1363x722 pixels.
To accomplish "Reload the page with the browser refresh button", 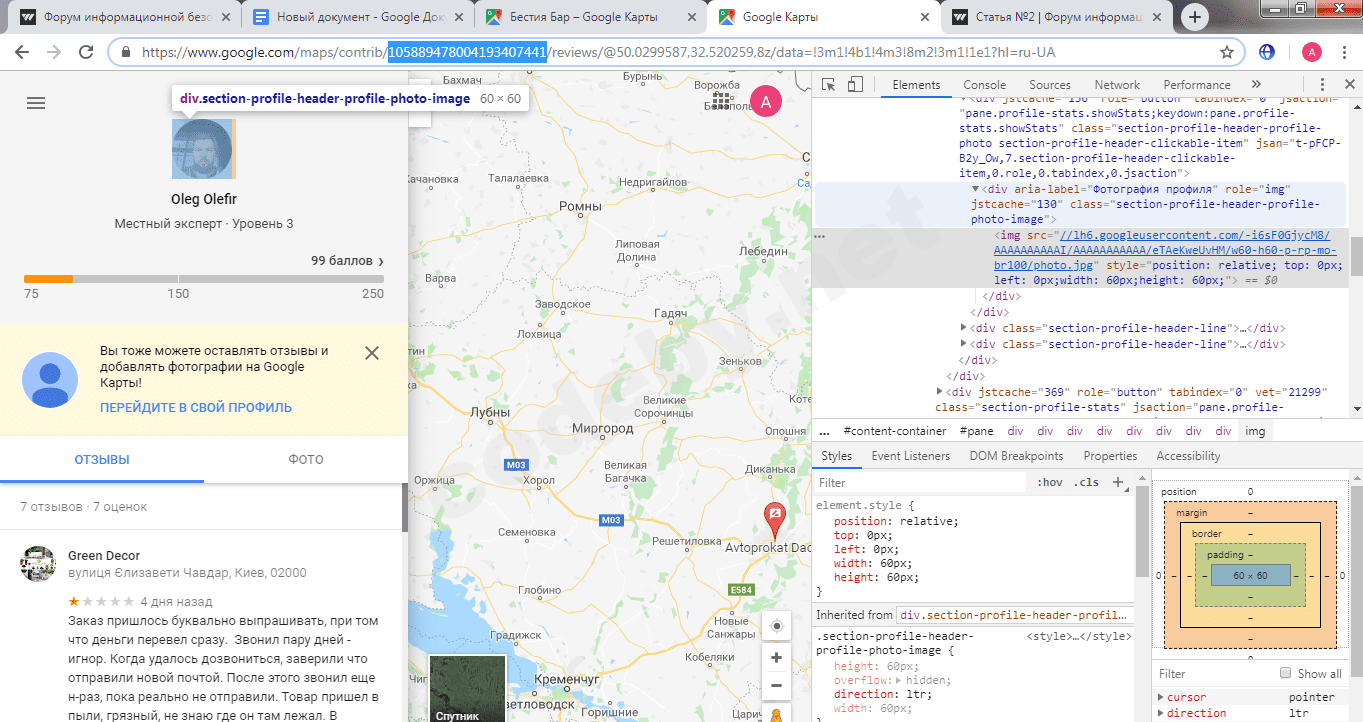I will pyautogui.click(x=86, y=52).
